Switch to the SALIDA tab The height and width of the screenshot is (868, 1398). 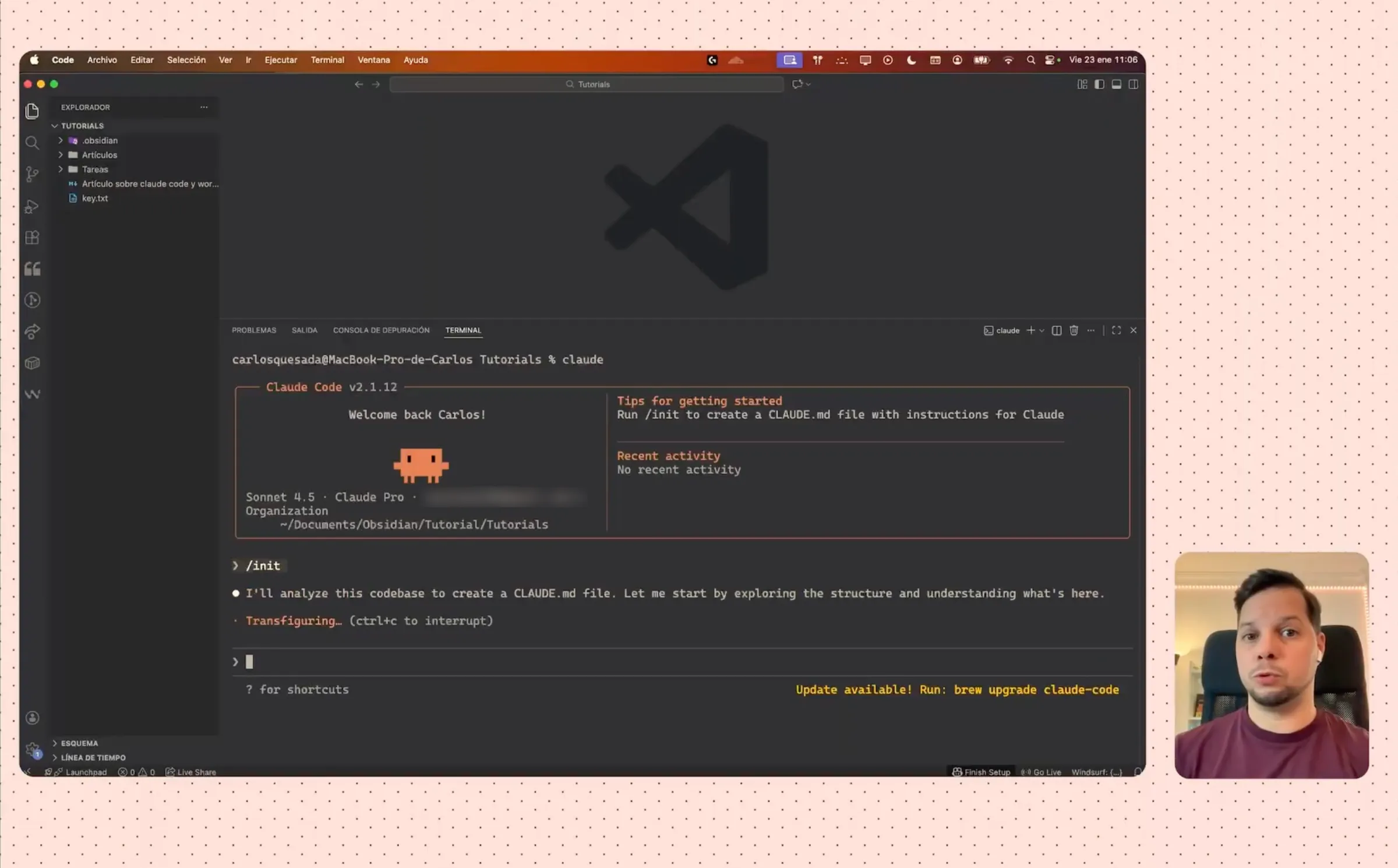click(305, 330)
